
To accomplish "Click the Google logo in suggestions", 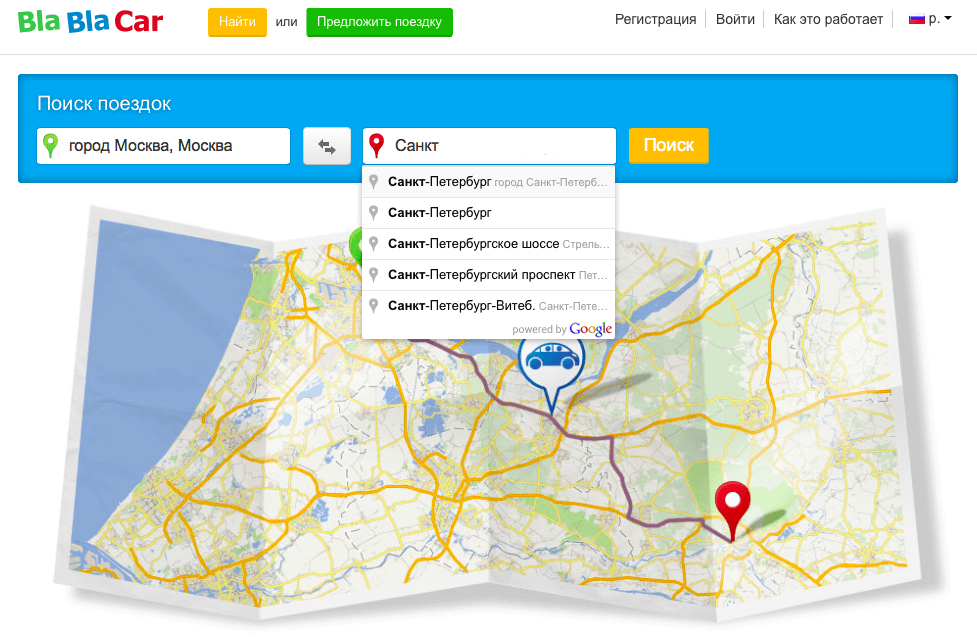I will click(590, 329).
